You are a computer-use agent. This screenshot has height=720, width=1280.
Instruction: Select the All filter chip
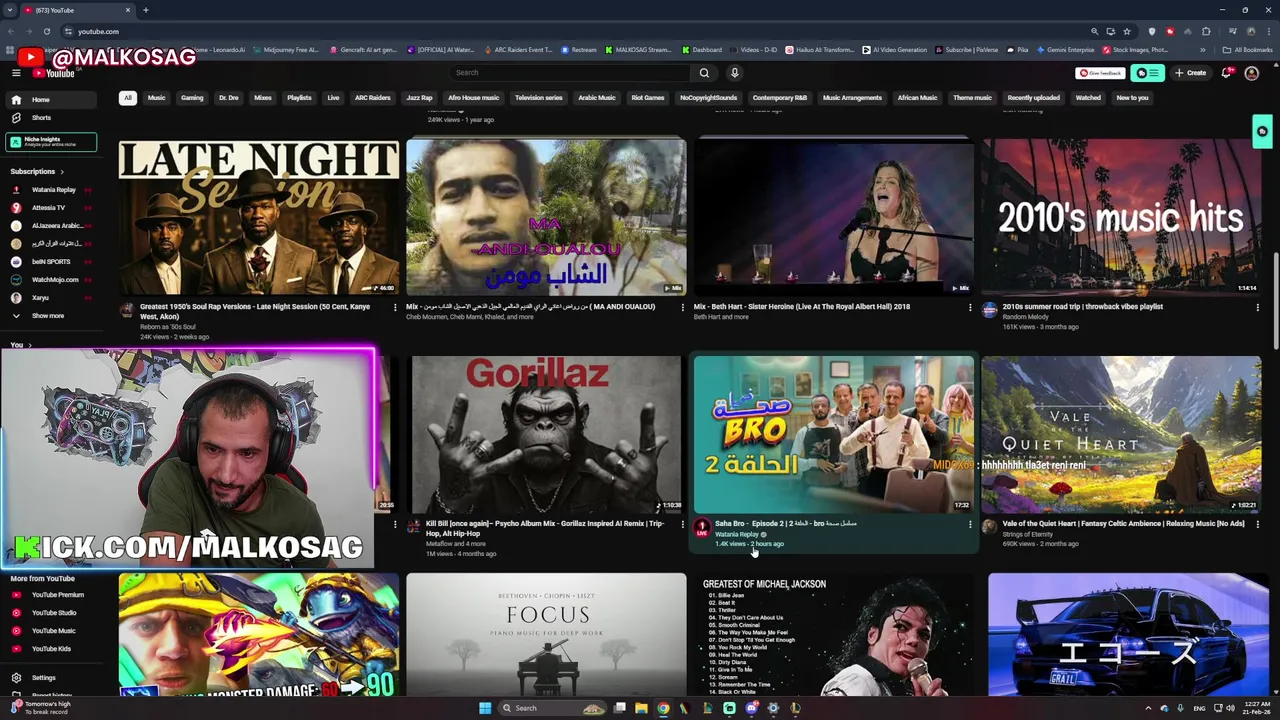click(x=128, y=98)
